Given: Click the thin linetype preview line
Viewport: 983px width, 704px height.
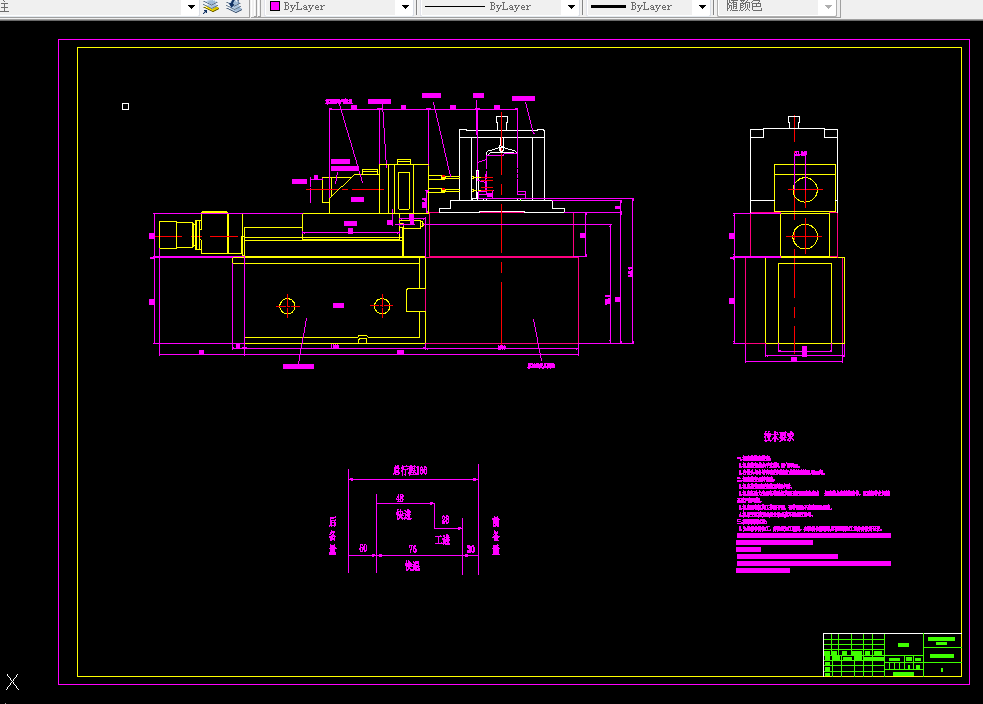Looking at the screenshot, I should (x=455, y=6).
